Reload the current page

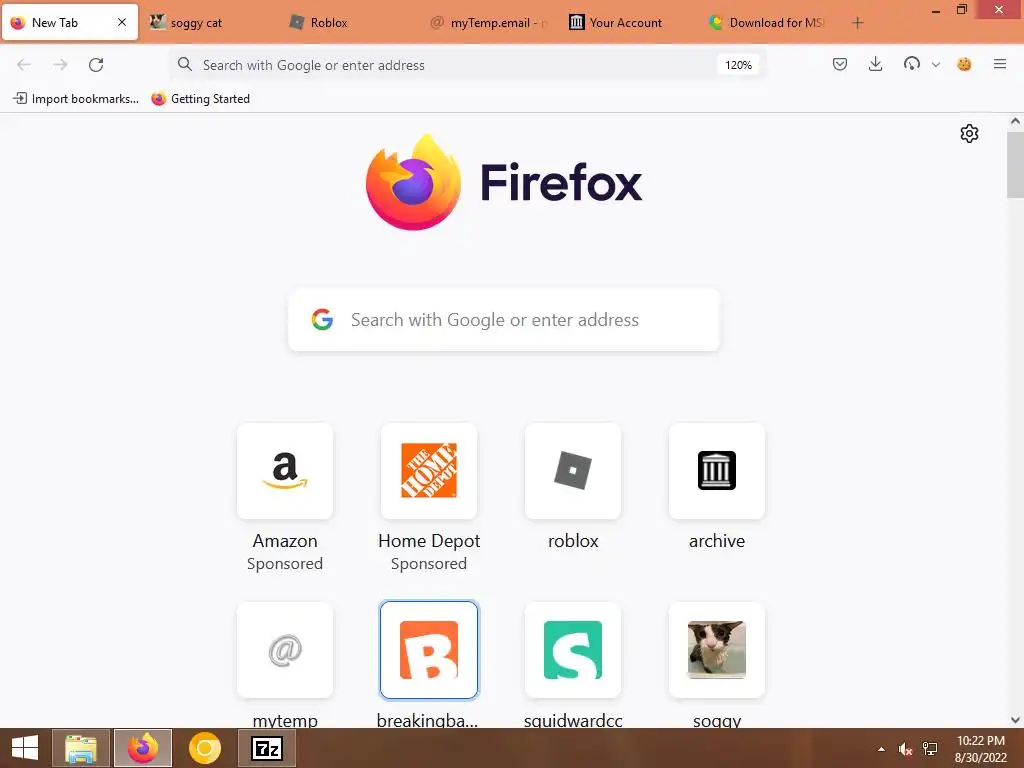(x=96, y=65)
